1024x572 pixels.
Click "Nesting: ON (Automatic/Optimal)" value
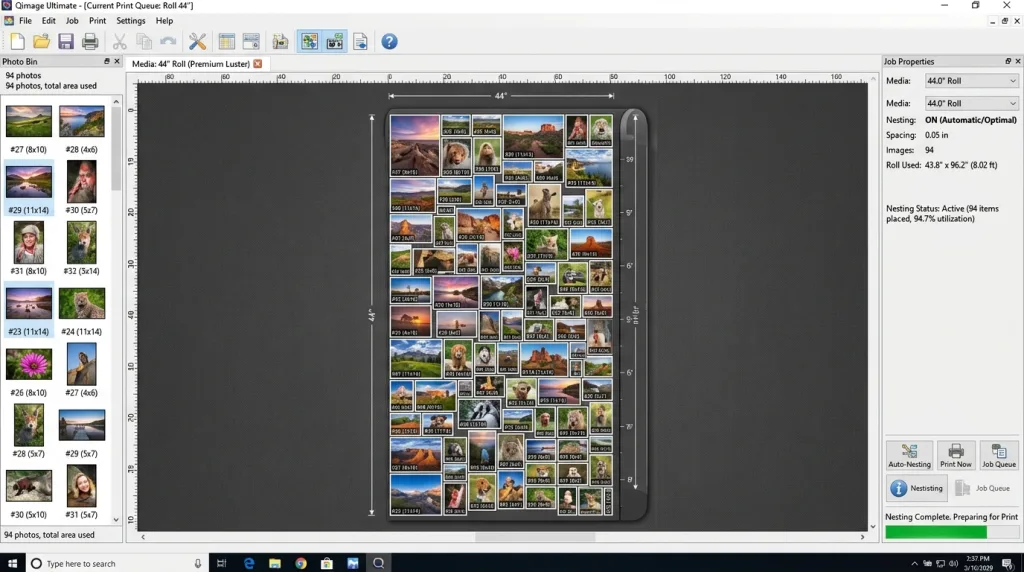point(970,120)
